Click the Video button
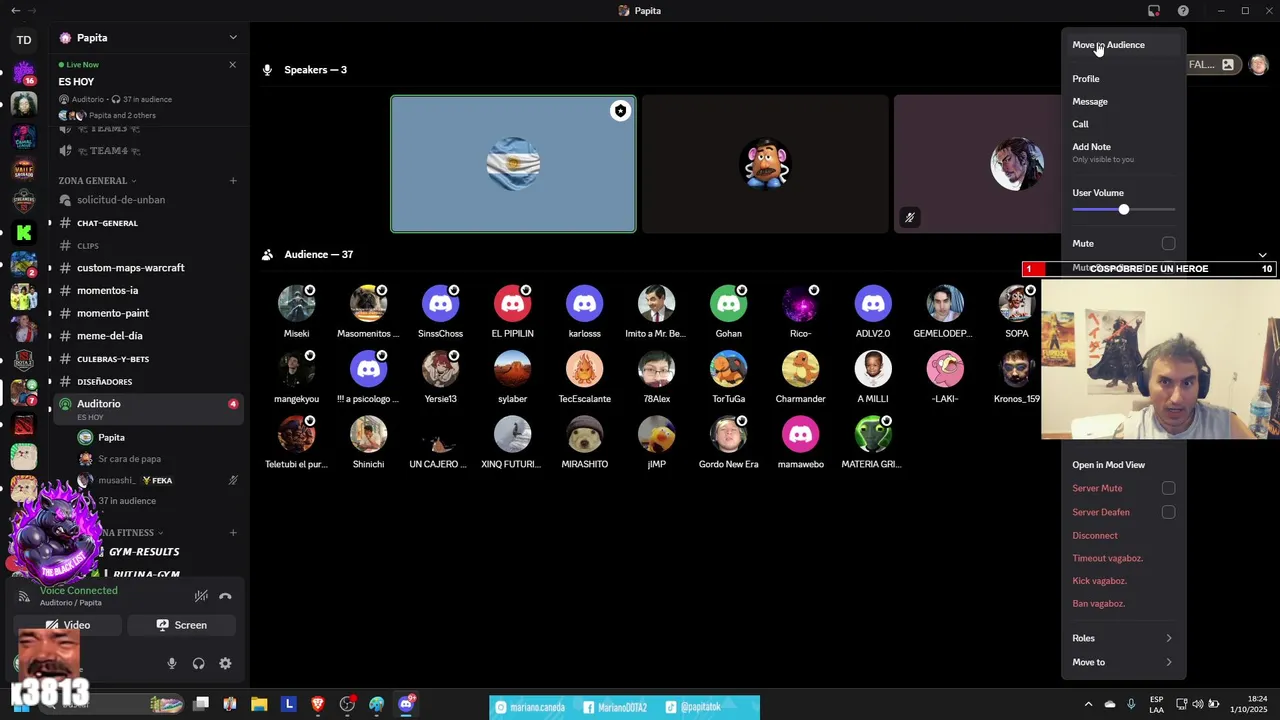The height and width of the screenshot is (720, 1280). (68, 625)
